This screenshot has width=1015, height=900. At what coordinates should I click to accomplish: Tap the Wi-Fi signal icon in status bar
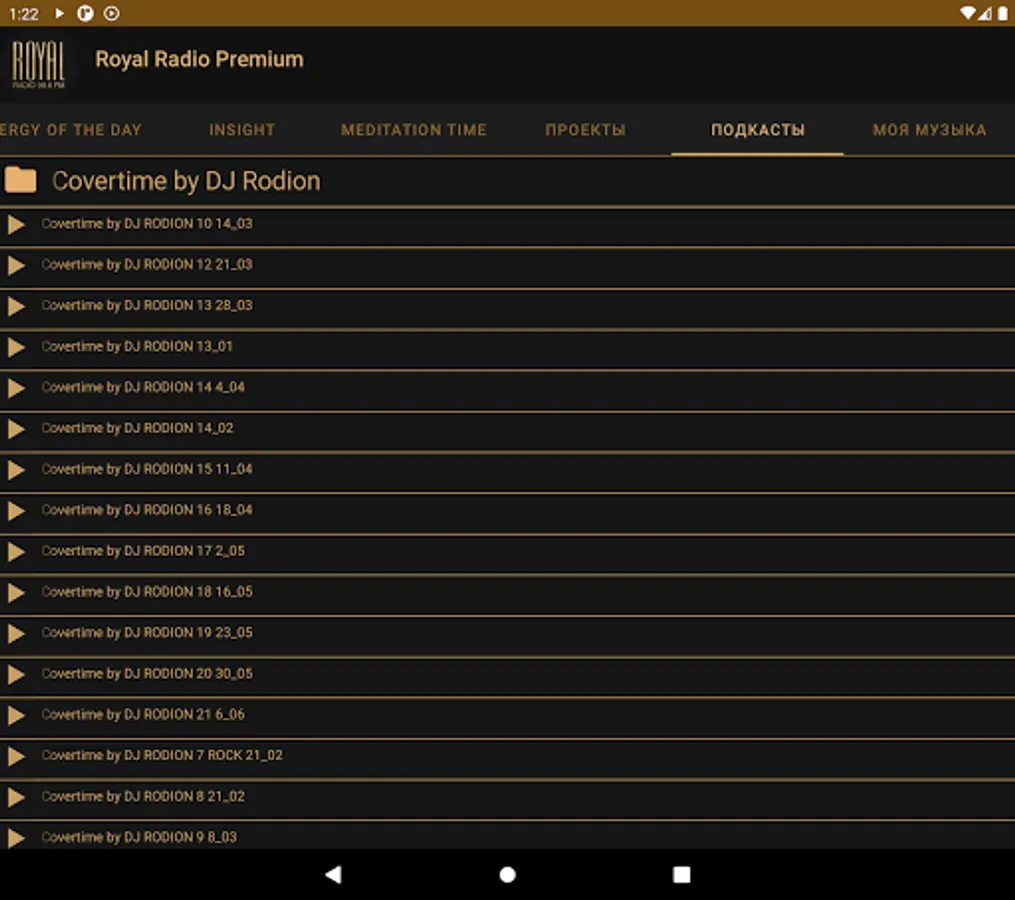tap(968, 13)
